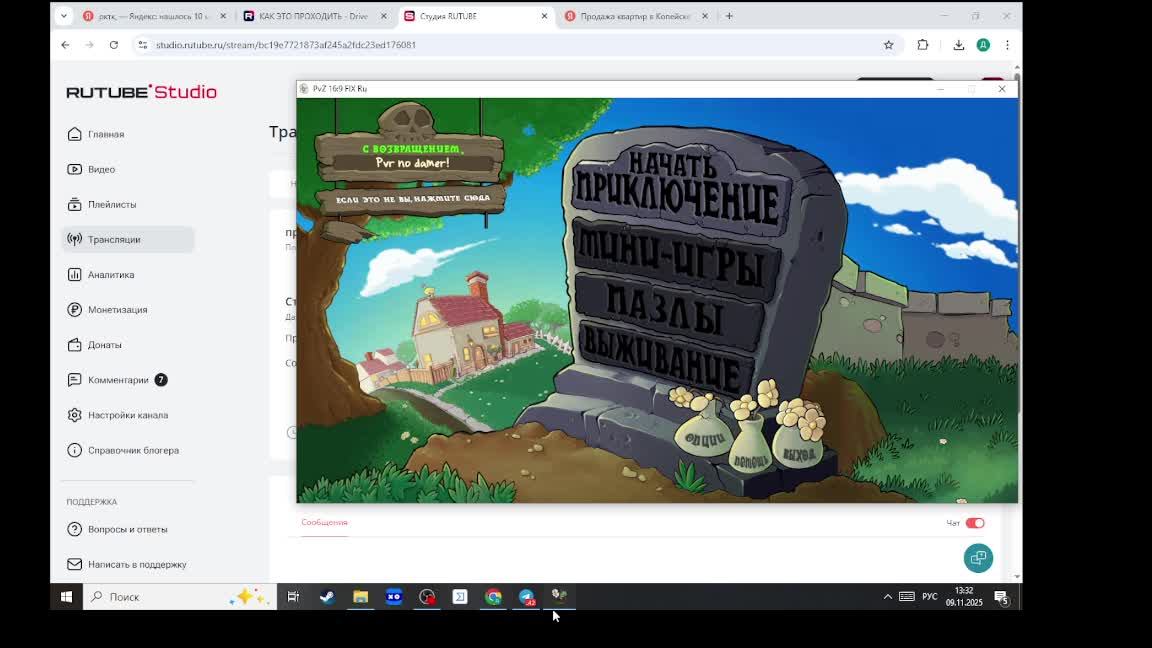Switch the РУС input language
1152x648 pixels.
[x=930, y=597]
